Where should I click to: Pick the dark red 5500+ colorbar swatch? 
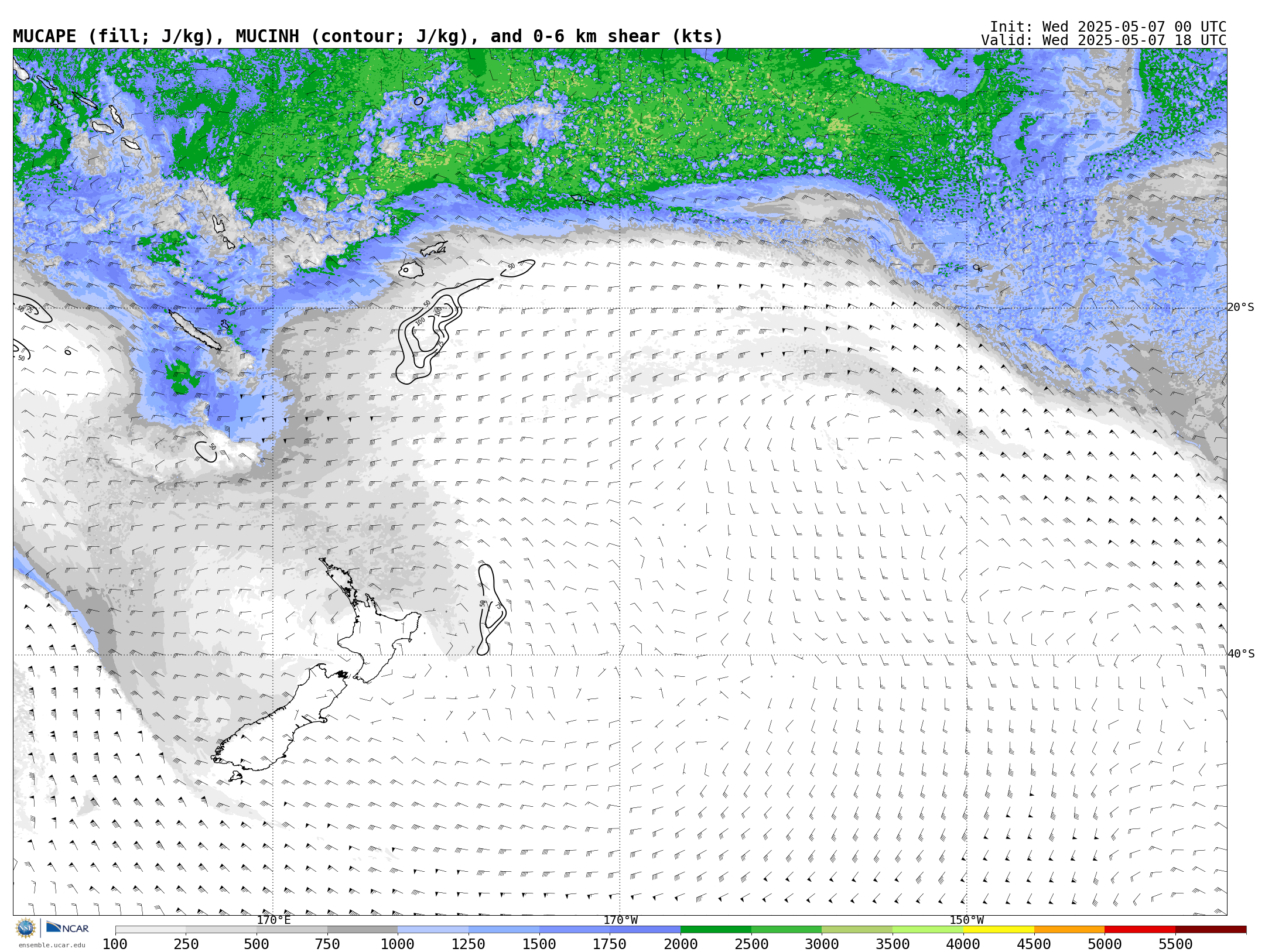pyautogui.click(x=1211, y=930)
